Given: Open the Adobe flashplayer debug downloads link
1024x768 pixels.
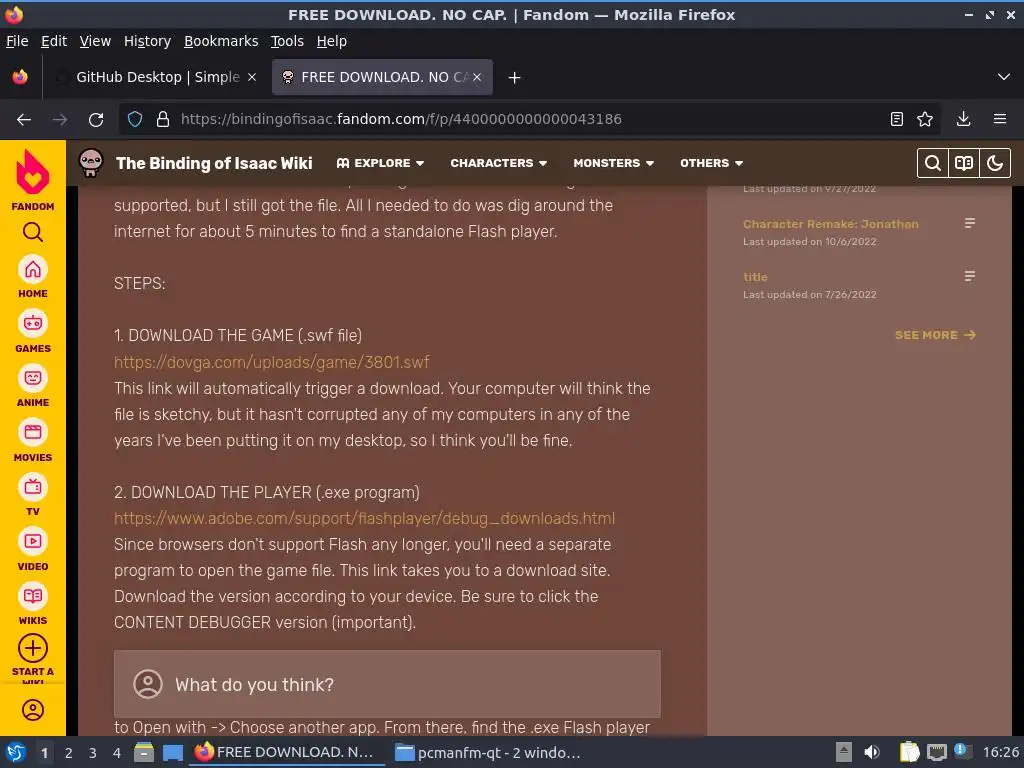Looking at the screenshot, I should click(x=364, y=519).
